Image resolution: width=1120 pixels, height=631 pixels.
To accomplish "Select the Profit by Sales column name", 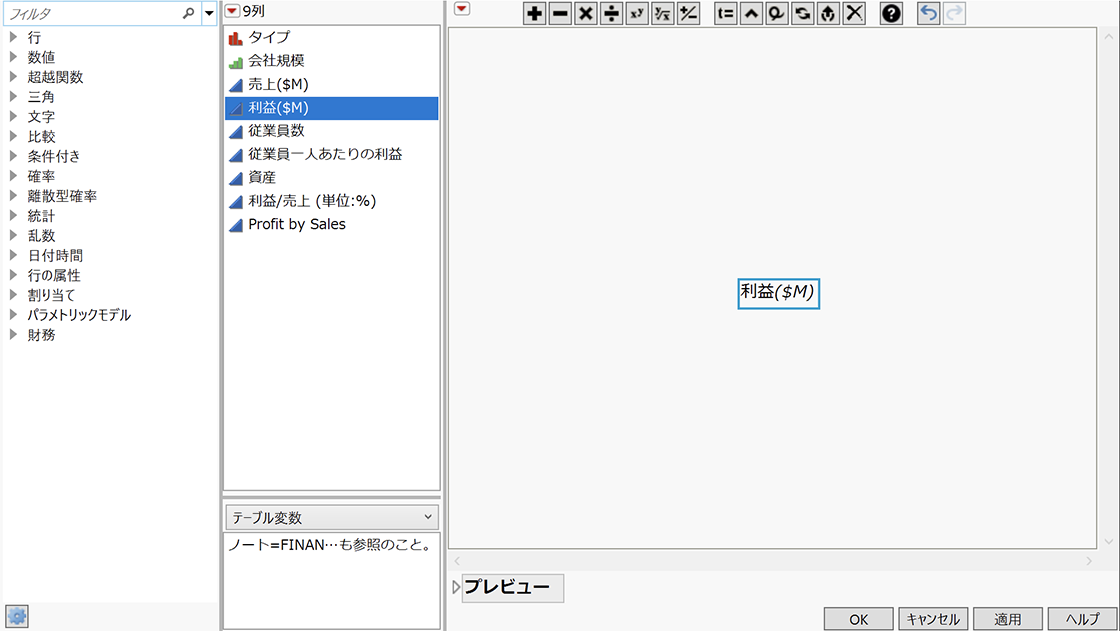I will pyautogui.click(x=297, y=224).
